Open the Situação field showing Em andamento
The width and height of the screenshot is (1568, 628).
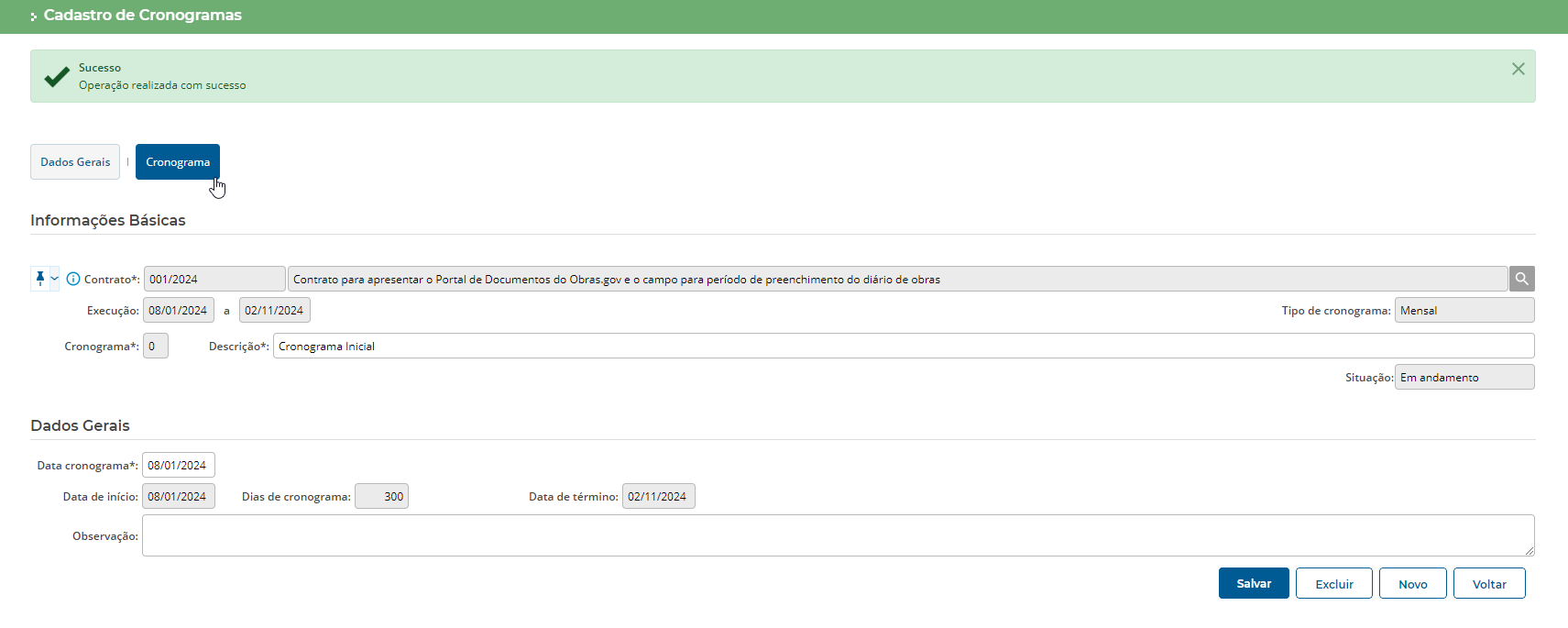1464,378
